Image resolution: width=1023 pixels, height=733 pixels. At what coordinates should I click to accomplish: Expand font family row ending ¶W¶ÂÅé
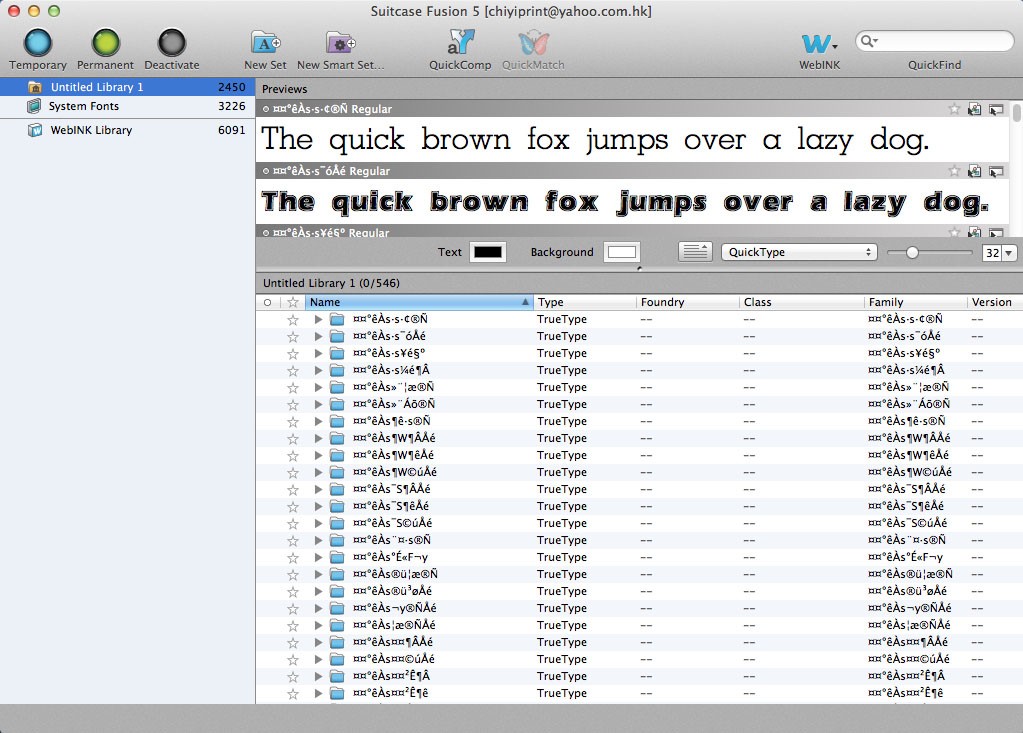click(318, 438)
